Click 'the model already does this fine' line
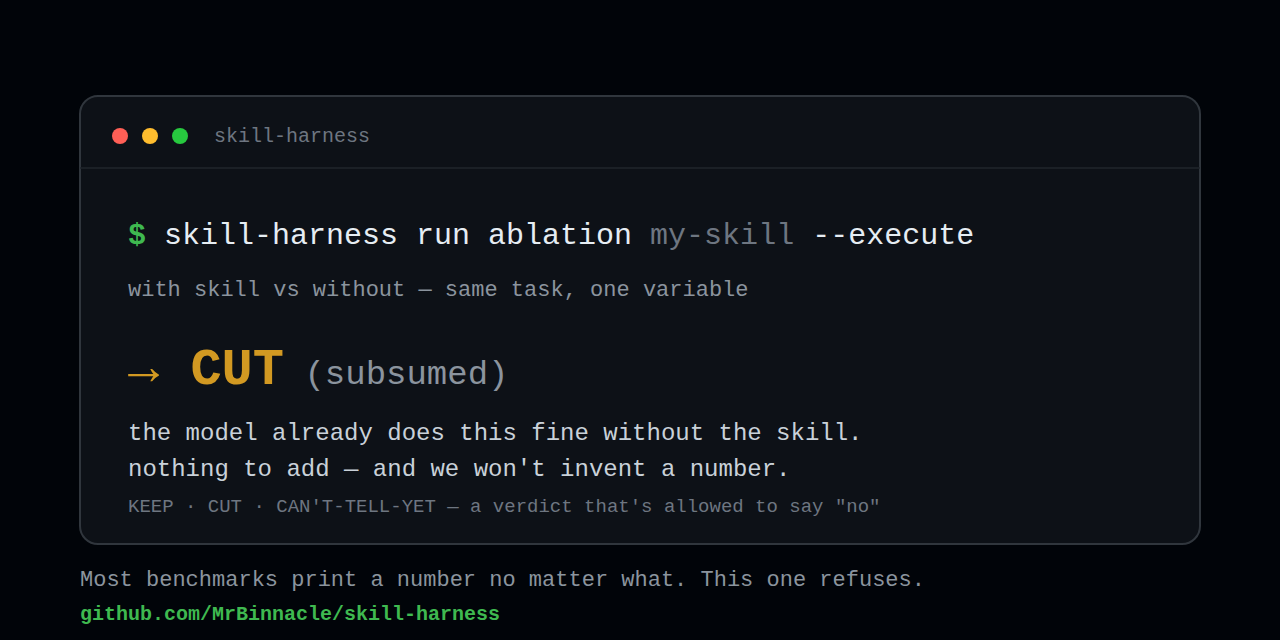This screenshot has width=1280, height=640. pos(495,433)
